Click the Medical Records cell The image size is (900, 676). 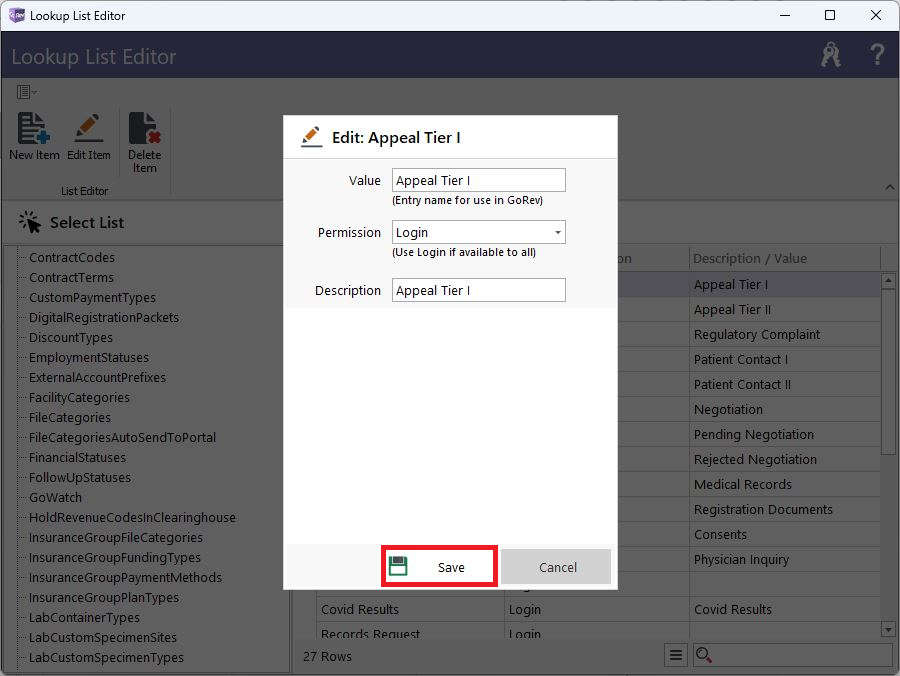pos(784,485)
